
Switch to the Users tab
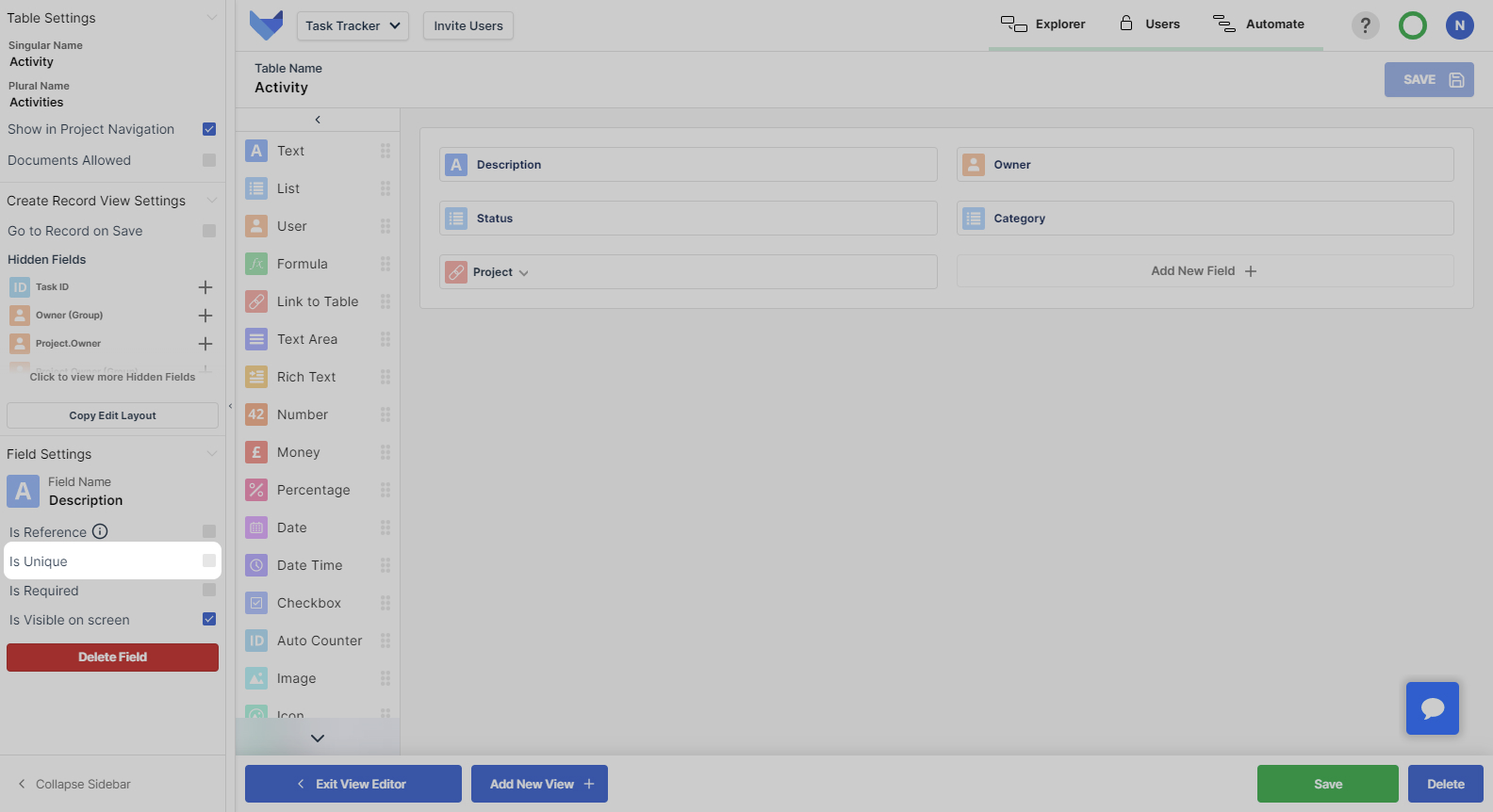tap(1150, 24)
